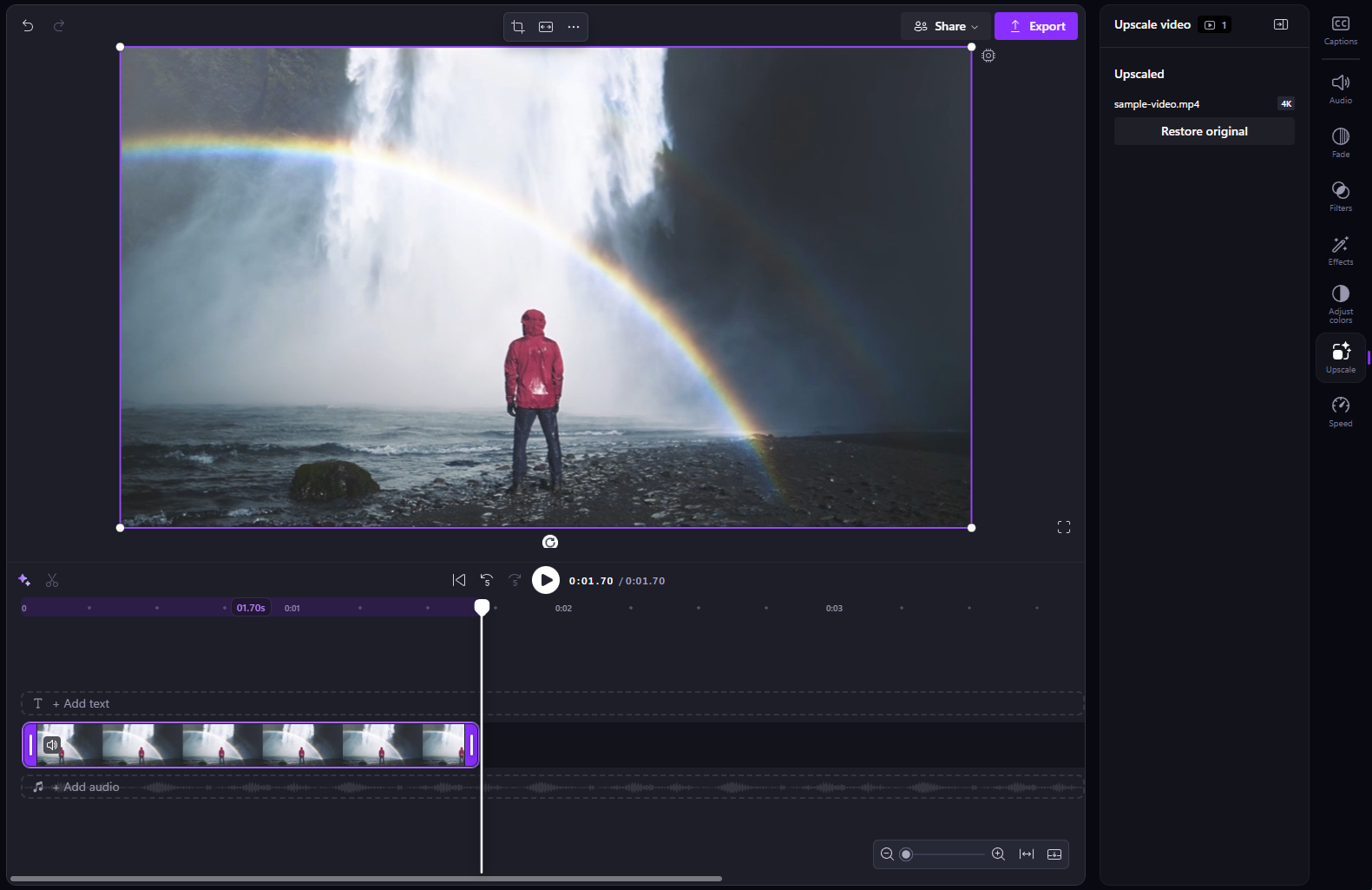The width and height of the screenshot is (1372, 890).
Task: Skip forward five seconds
Action: pyautogui.click(x=515, y=580)
